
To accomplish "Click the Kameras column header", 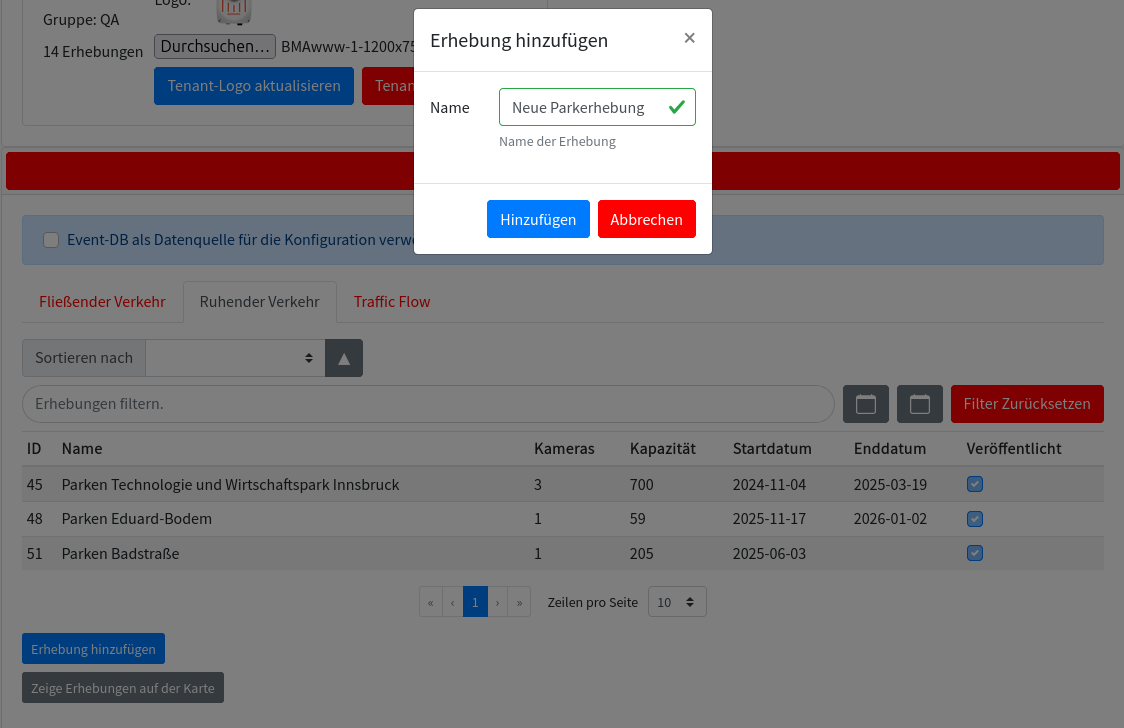I will 564,449.
